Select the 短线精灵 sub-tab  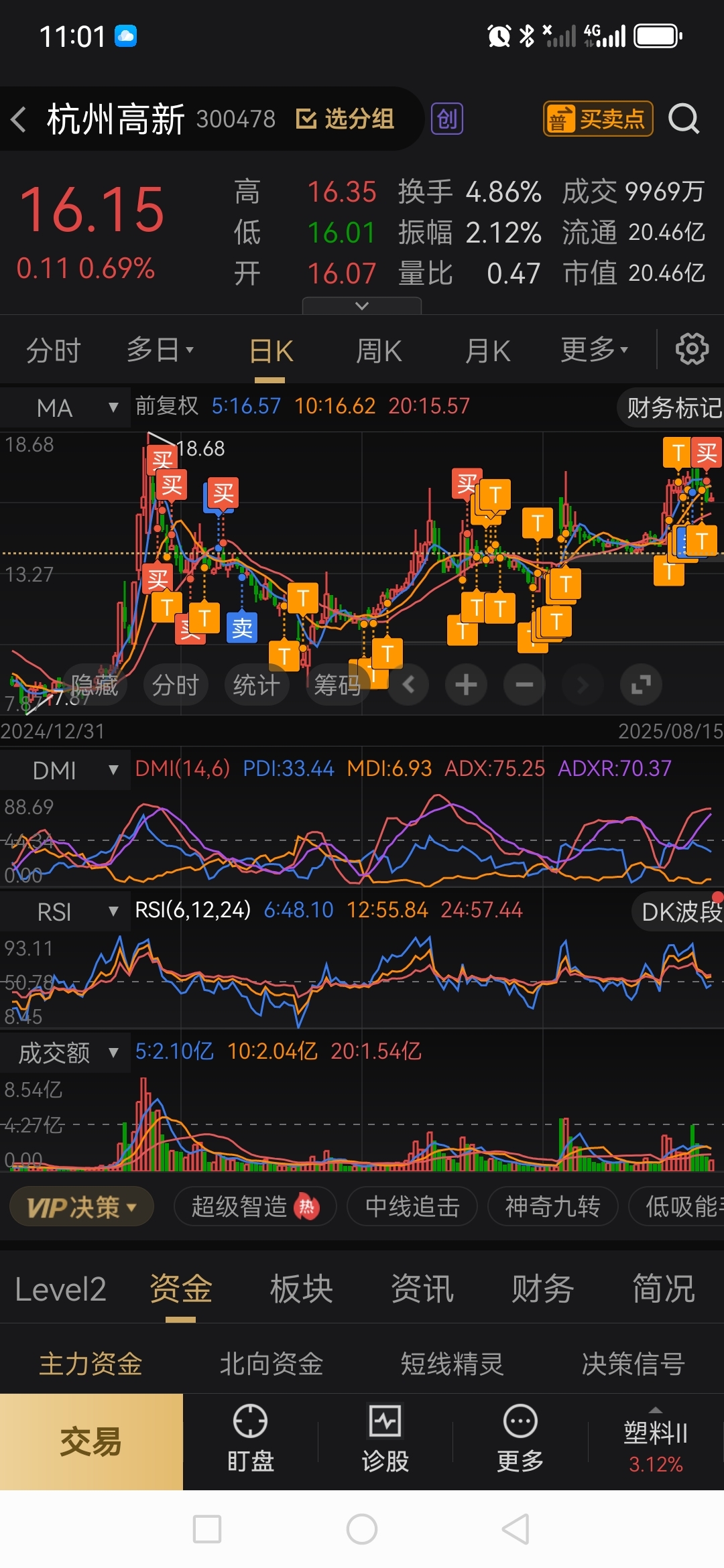click(452, 1364)
